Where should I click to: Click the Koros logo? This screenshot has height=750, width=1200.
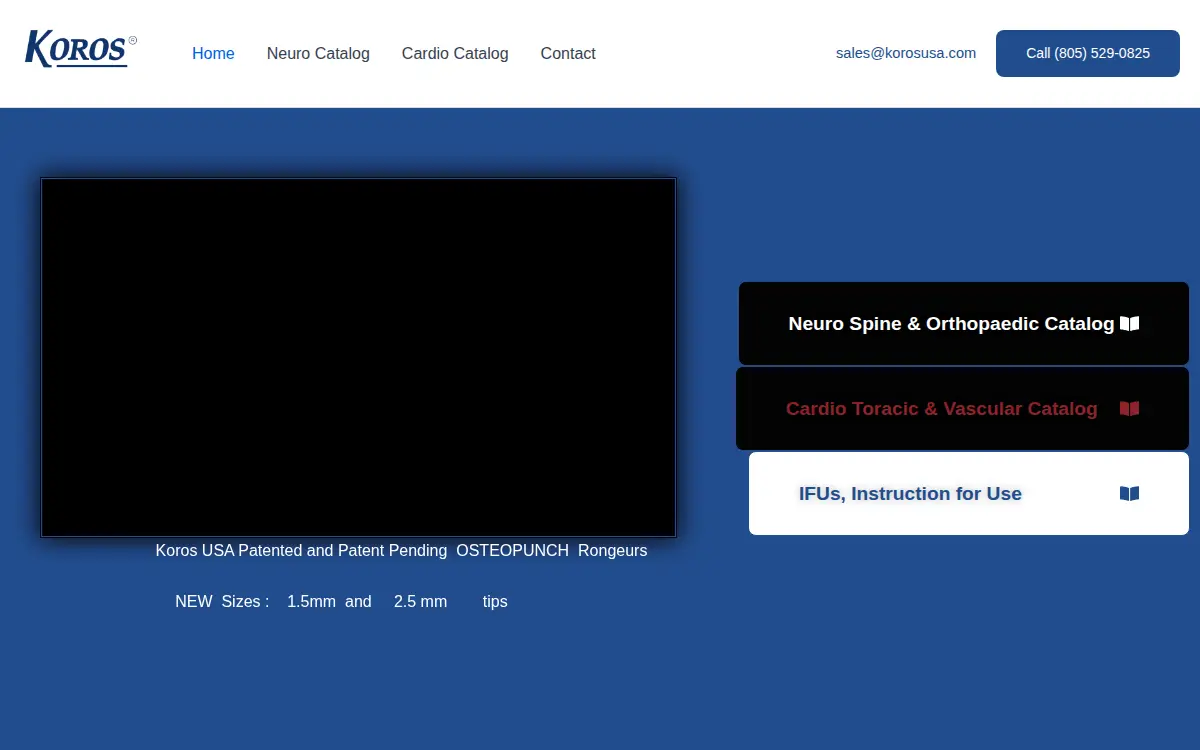coord(81,49)
